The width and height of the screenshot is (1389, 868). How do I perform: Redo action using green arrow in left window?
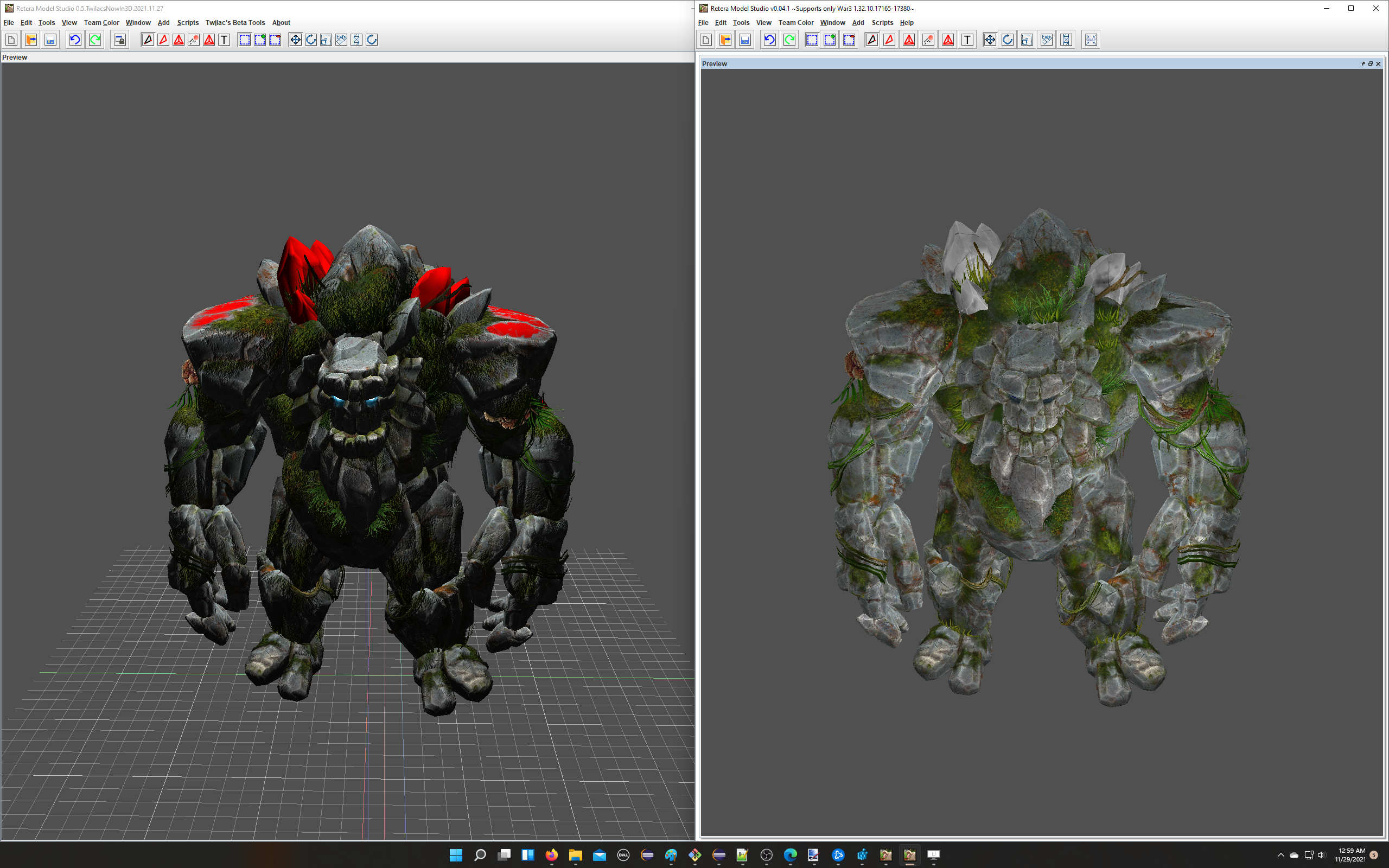(95, 40)
